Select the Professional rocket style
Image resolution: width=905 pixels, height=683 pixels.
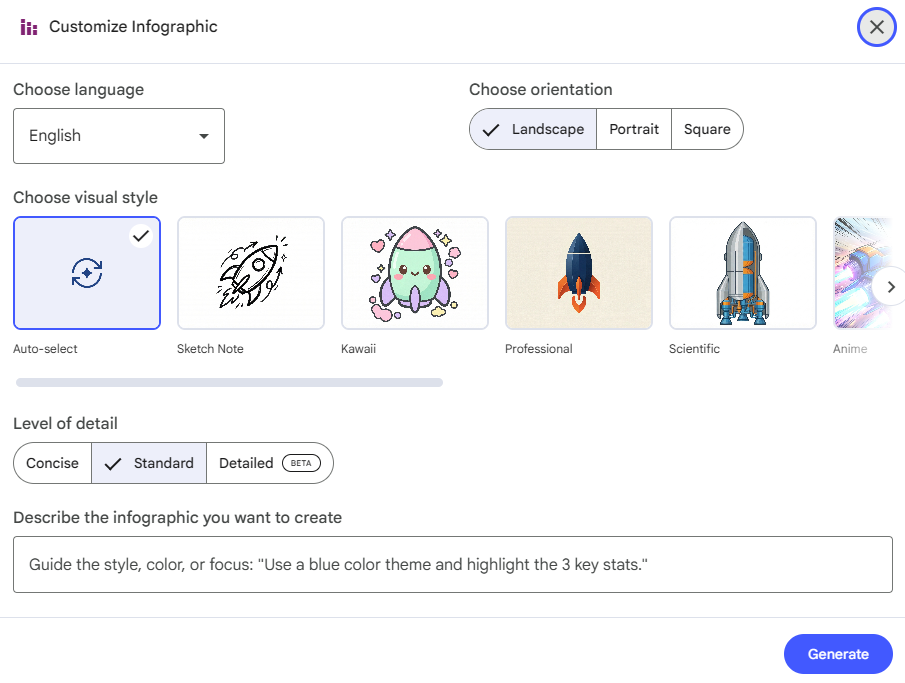[578, 272]
